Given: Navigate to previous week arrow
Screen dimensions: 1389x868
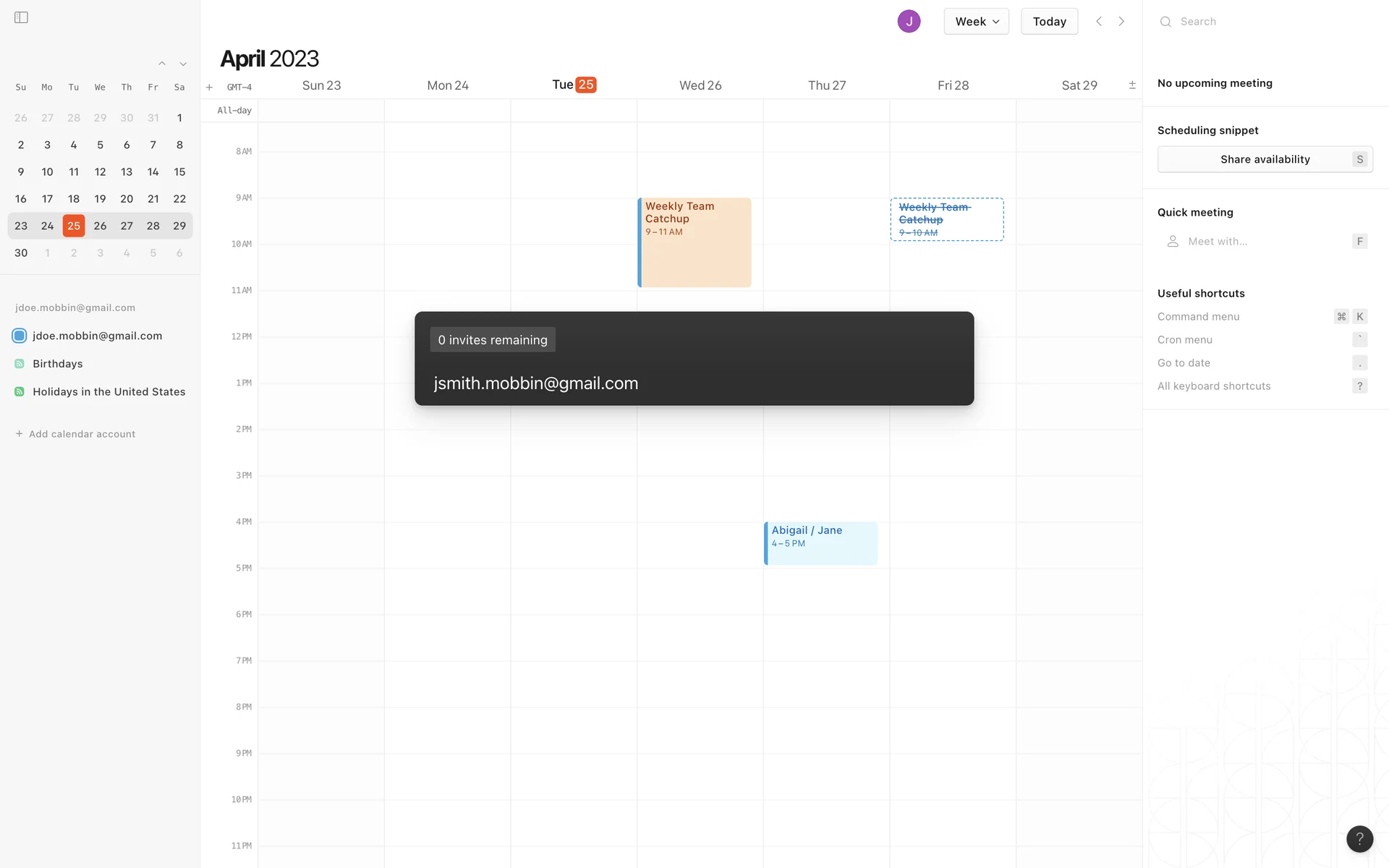Looking at the screenshot, I should point(1099,22).
